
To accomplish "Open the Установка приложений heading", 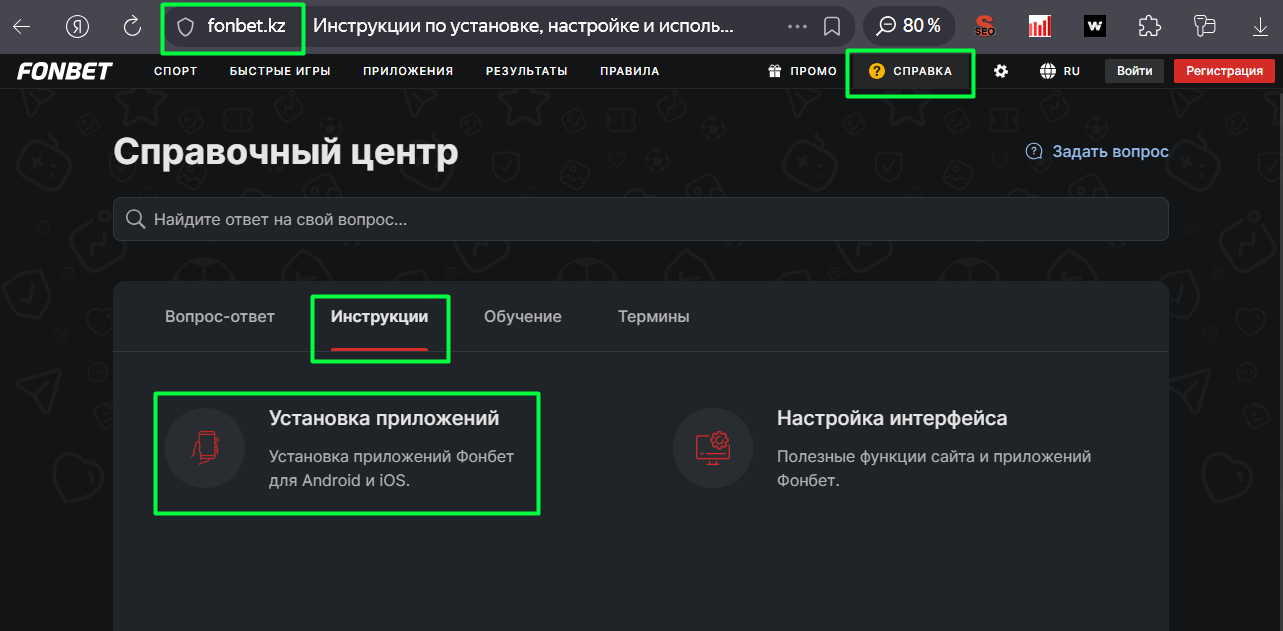I will 384,418.
